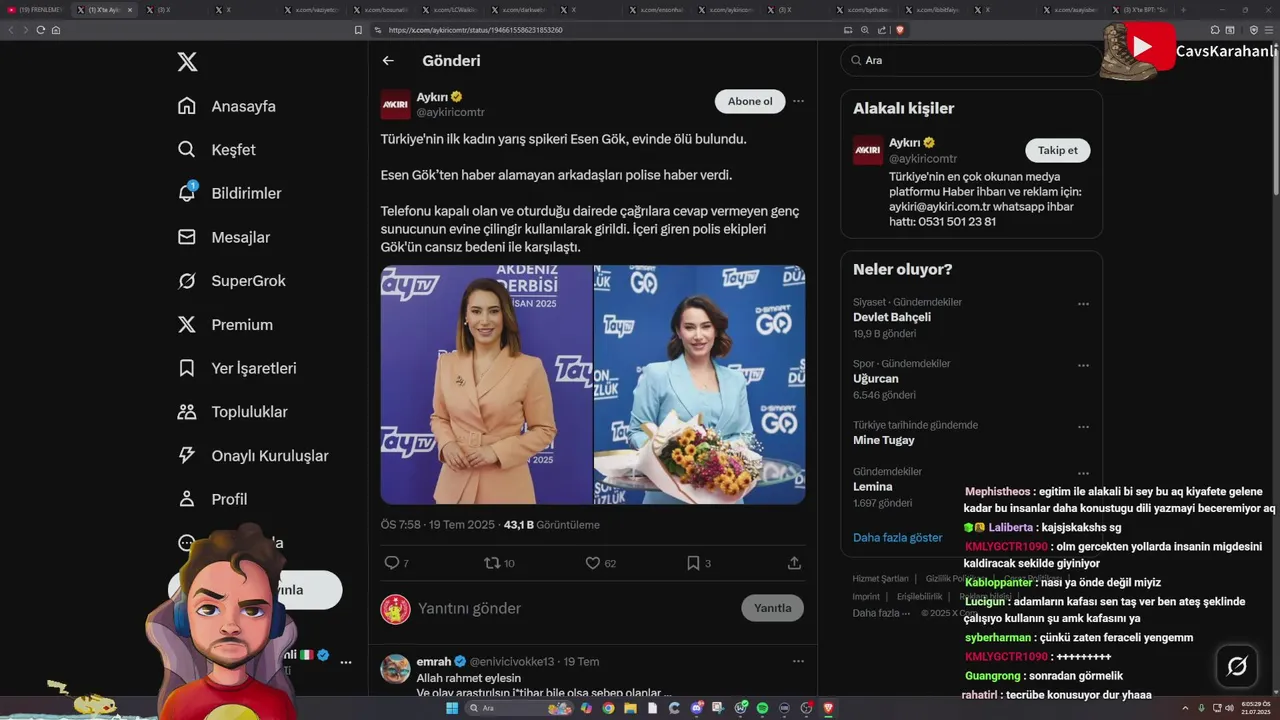Viewport: 1280px width, 720px height.
Task: Open Grok floating button
Action: [x=1237, y=666]
